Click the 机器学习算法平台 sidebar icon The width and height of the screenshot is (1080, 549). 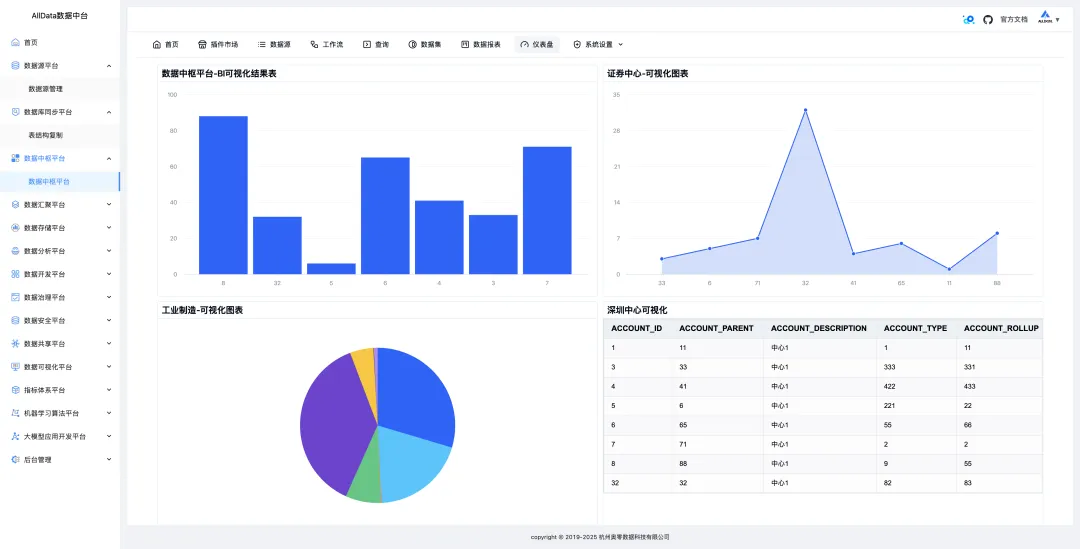pos(15,413)
